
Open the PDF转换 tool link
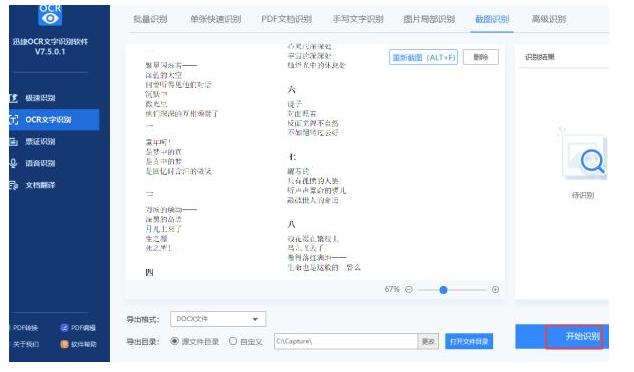(x=25, y=328)
